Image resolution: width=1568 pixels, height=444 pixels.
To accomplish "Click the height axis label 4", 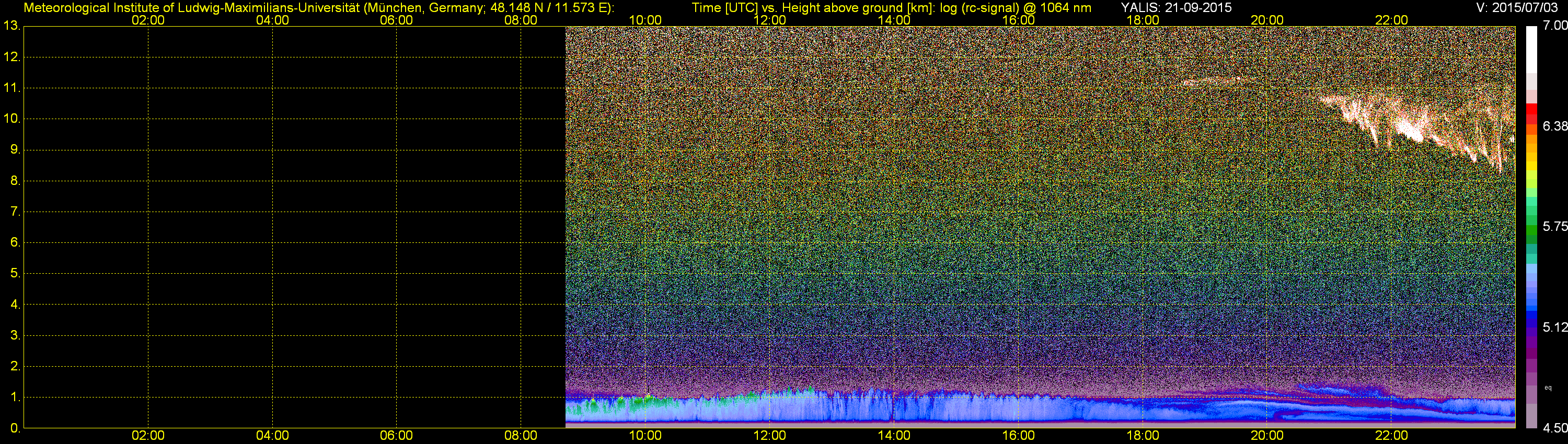I will (x=15, y=304).
